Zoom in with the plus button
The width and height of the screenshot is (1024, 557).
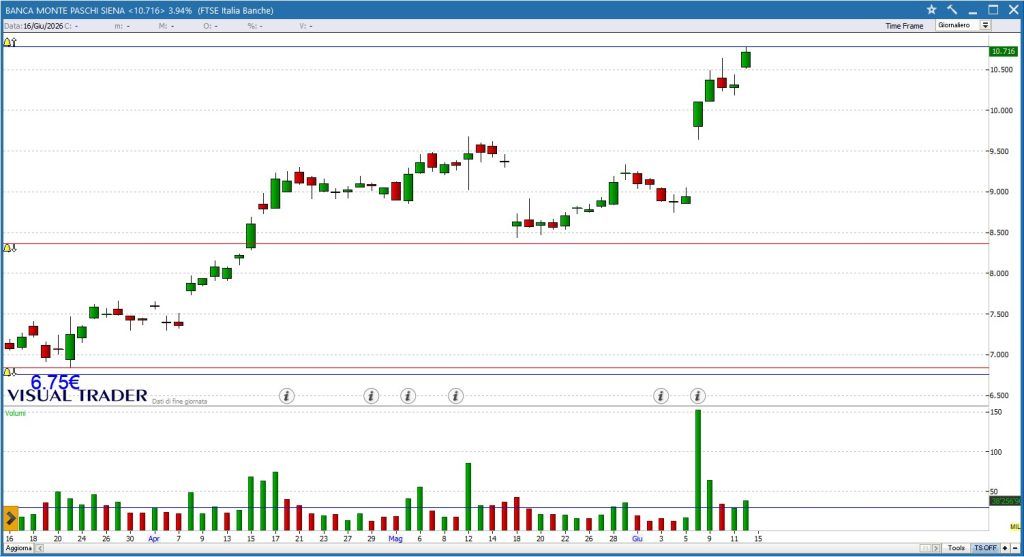[1005, 548]
